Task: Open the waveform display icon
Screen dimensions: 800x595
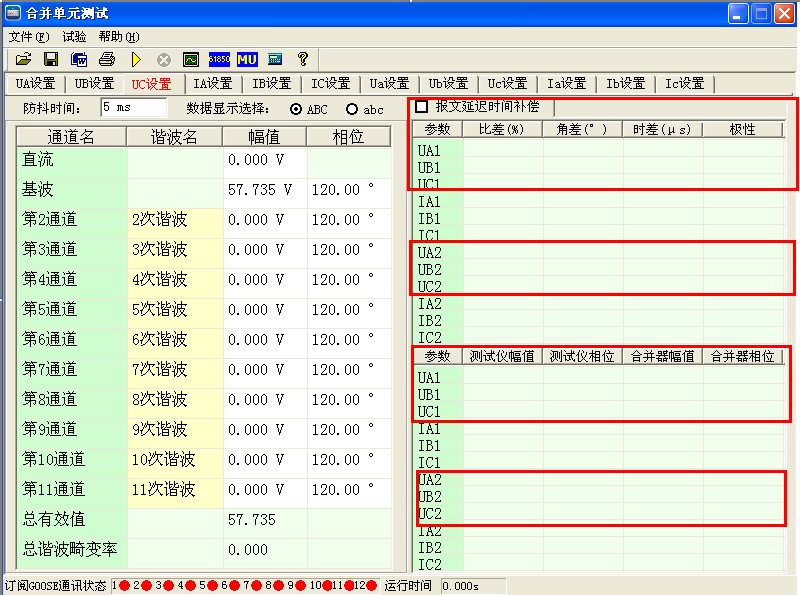Action: point(191,60)
